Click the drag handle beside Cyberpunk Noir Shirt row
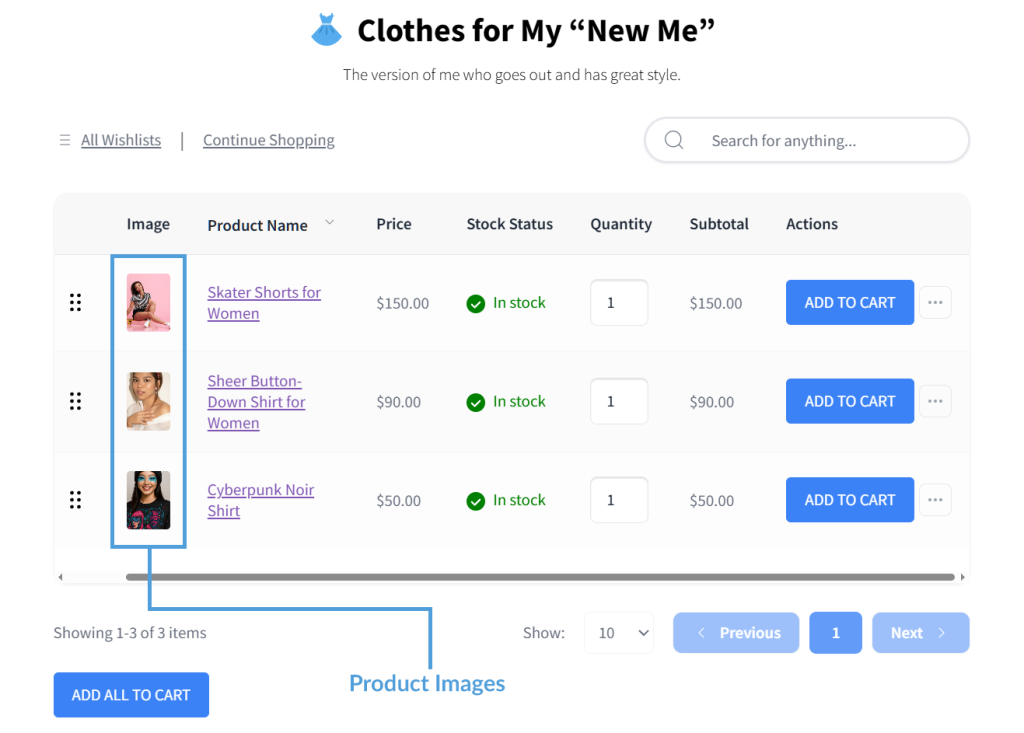 [x=75, y=500]
